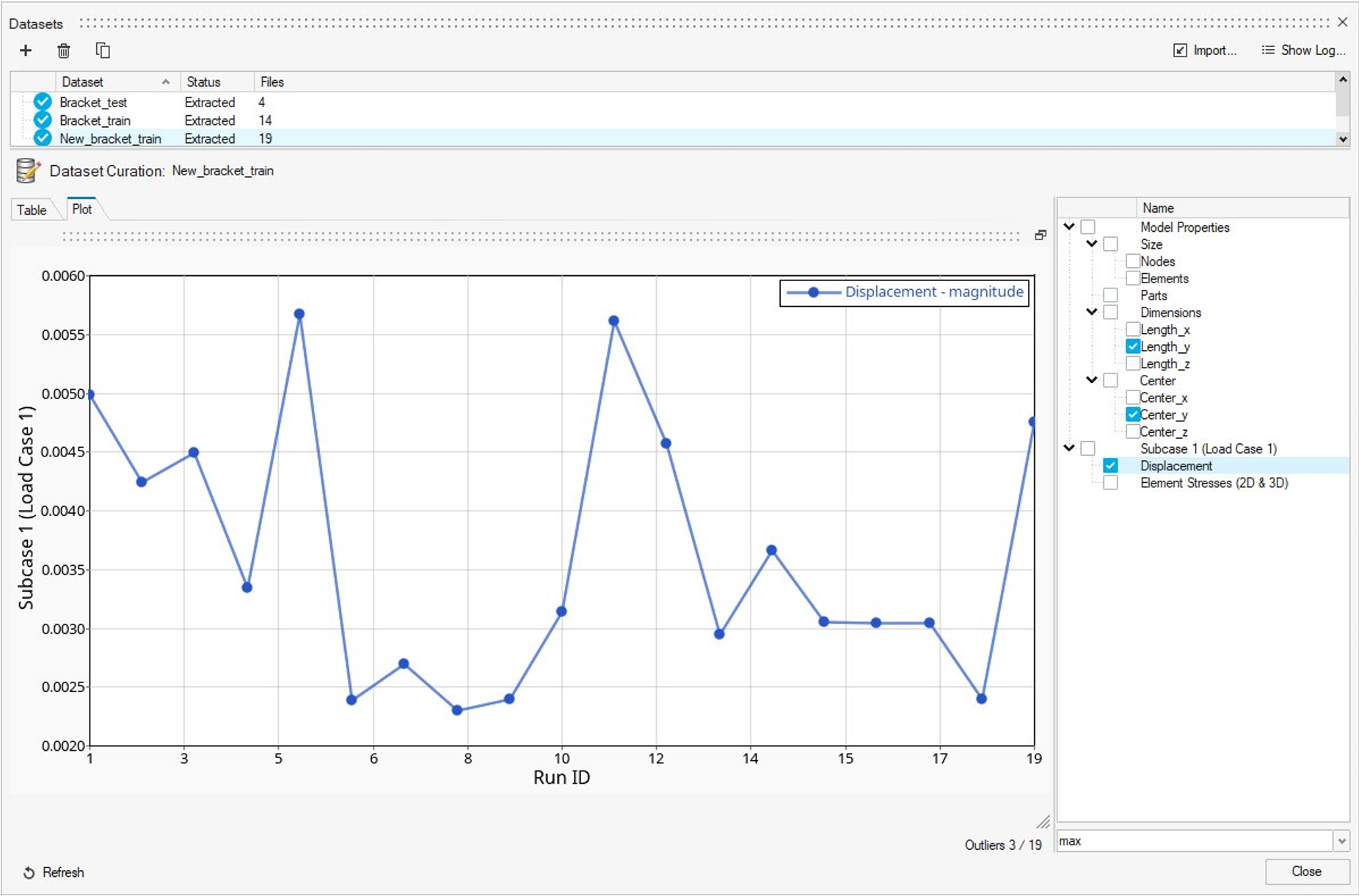Viewport: 1359px width, 896px height.
Task: Open the Show Log list icon
Action: pos(1267,51)
